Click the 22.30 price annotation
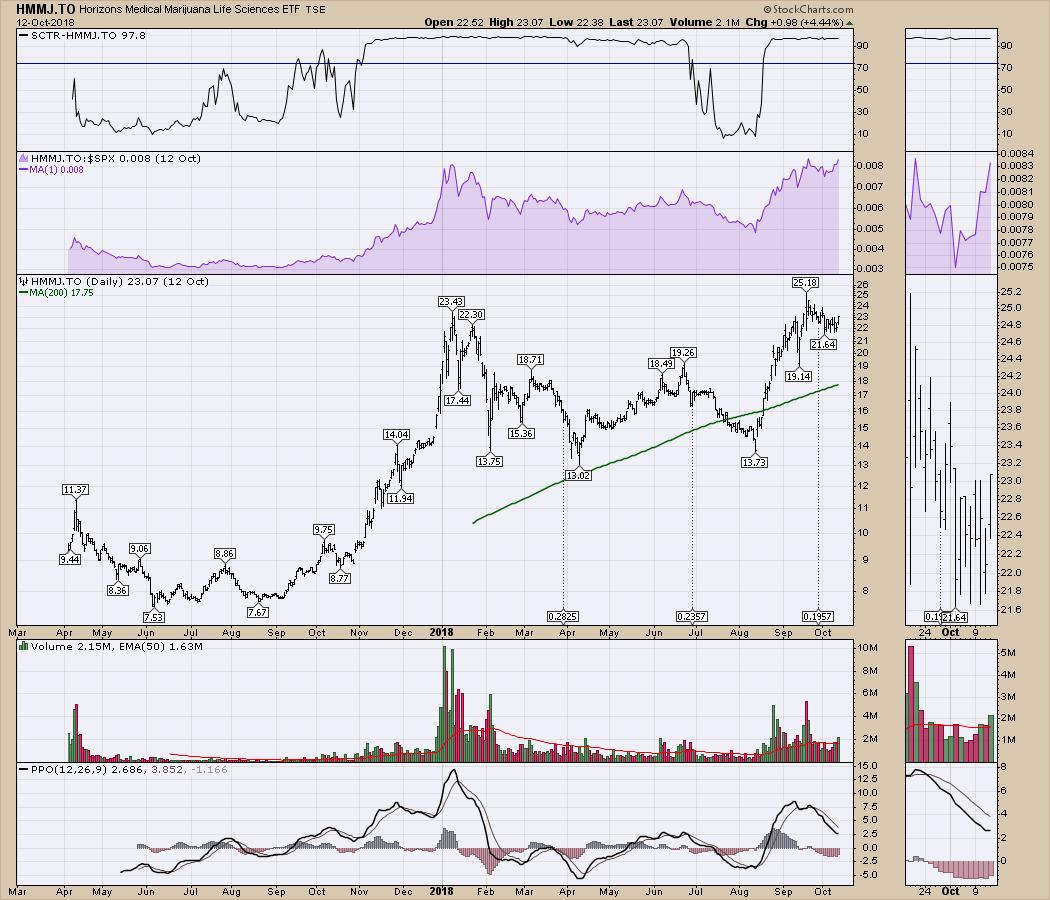This screenshot has width=1050, height=900. 471,315
